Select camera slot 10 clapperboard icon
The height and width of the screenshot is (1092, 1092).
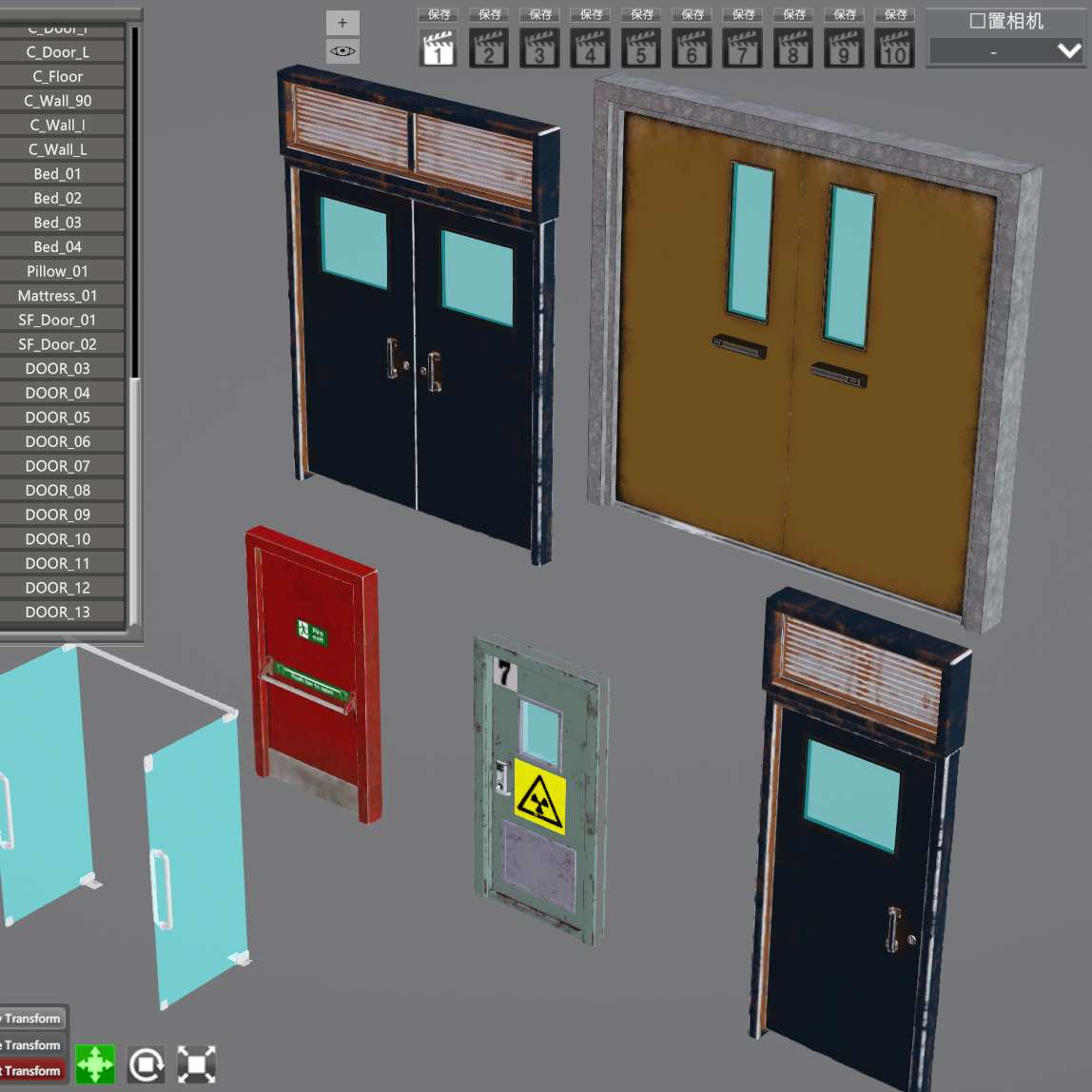click(895, 49)
